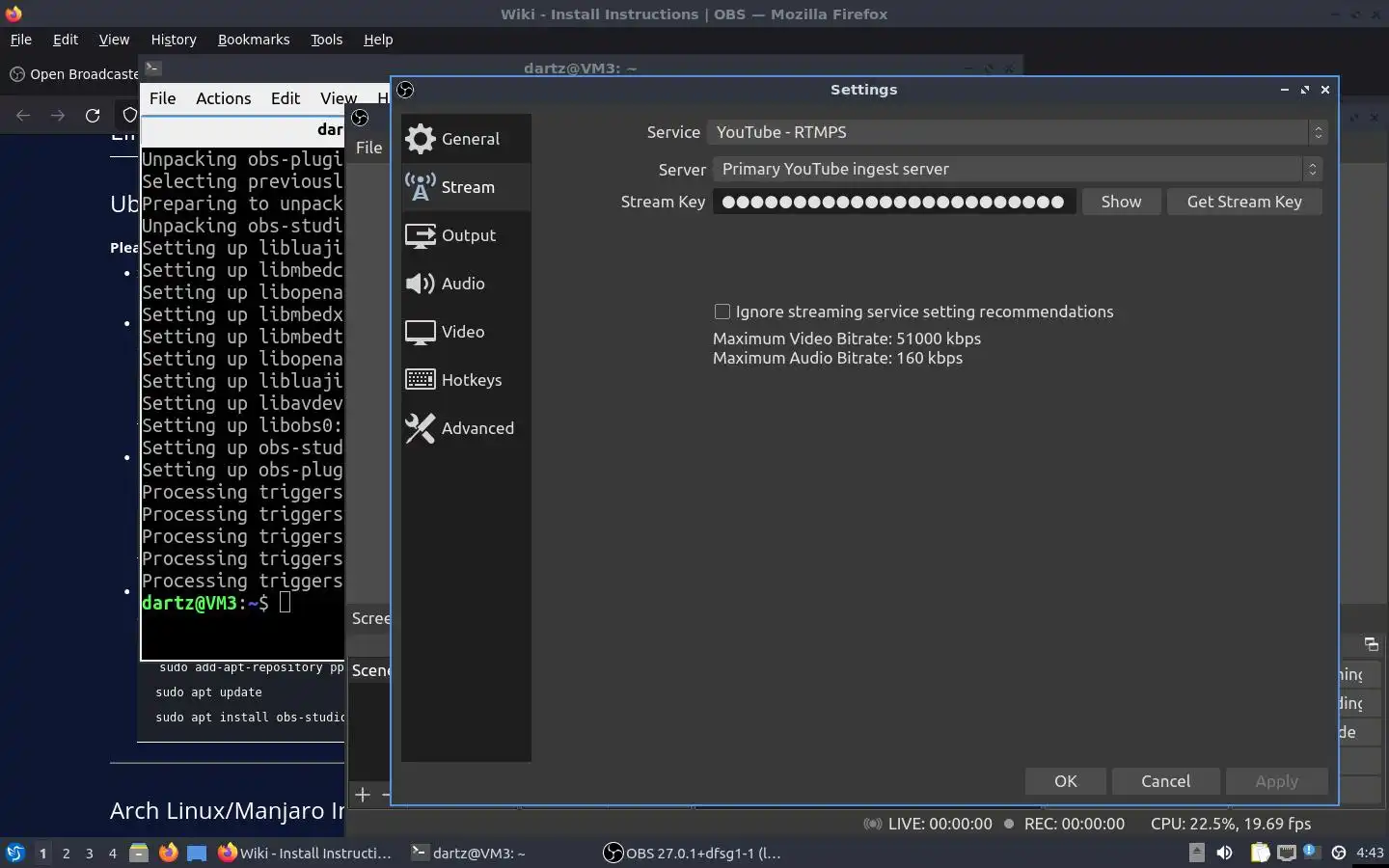The height and width of the screenshot is (868, 1389).
Task: Open the Lubuntu start menu icon
Action: (x=14, y=853)
